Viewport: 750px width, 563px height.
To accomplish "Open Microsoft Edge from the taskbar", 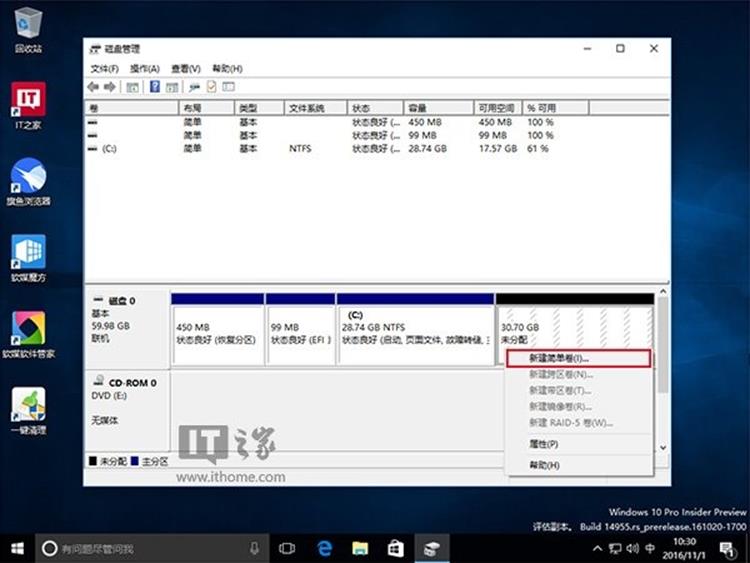I will [324, 548].
